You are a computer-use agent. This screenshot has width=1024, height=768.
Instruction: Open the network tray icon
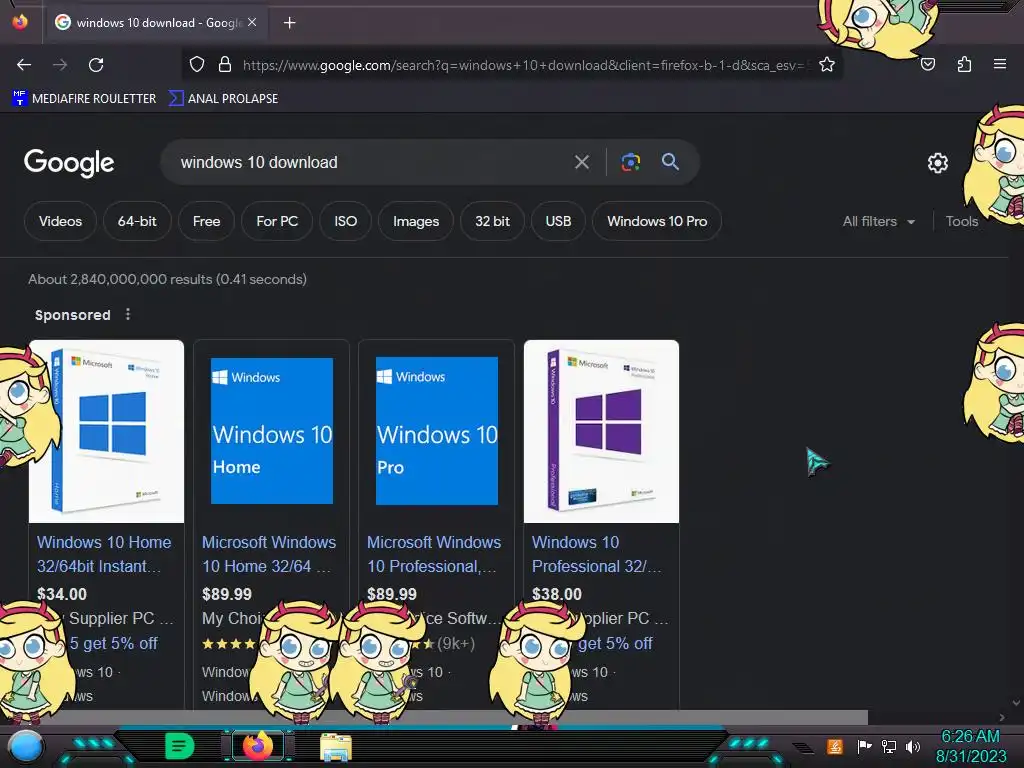pyautogui.click(x=889, y=746)
